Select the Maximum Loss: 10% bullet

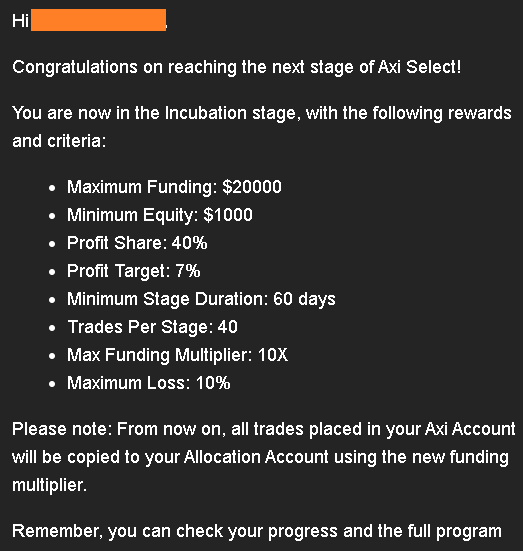pyautogui.click(x=149, y=383)
